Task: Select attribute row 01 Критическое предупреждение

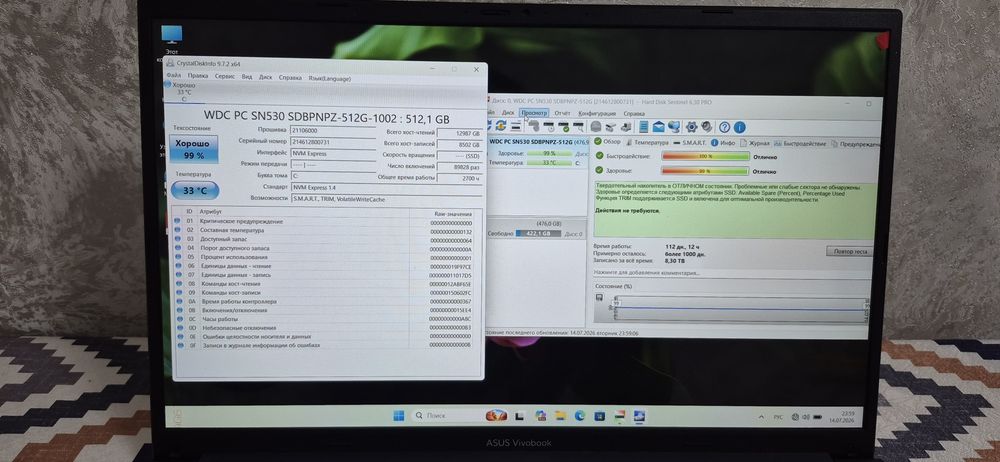Action: point(325,221)
